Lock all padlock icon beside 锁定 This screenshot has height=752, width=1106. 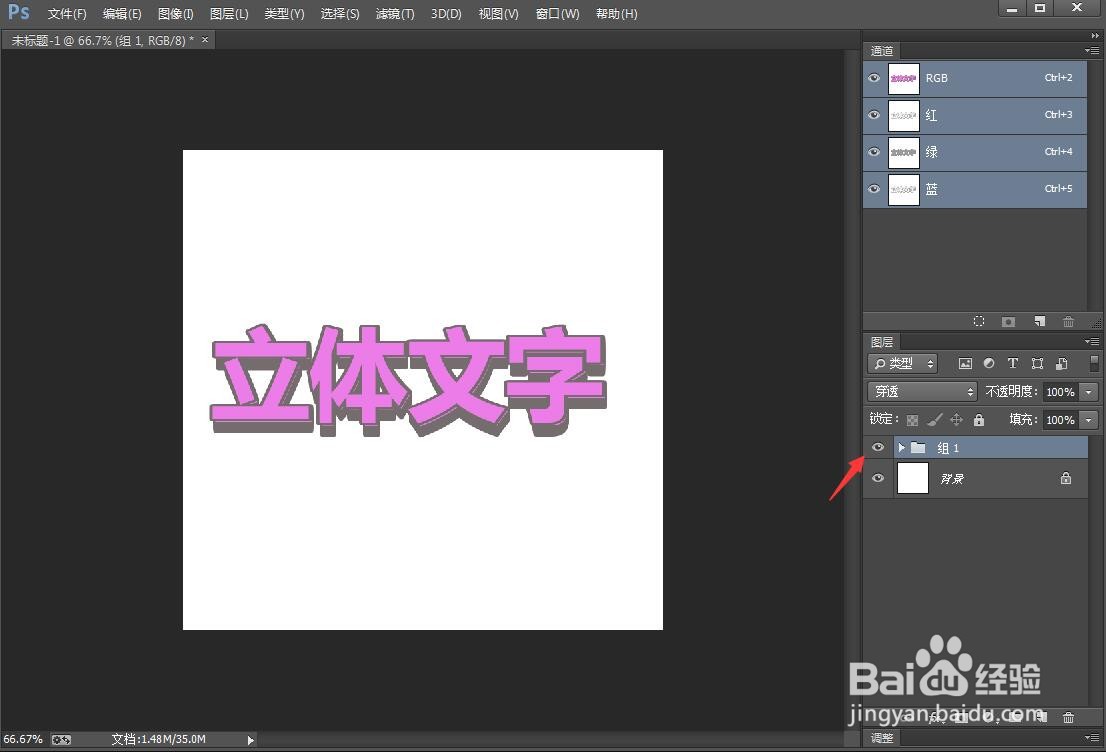tap(978, 420)
